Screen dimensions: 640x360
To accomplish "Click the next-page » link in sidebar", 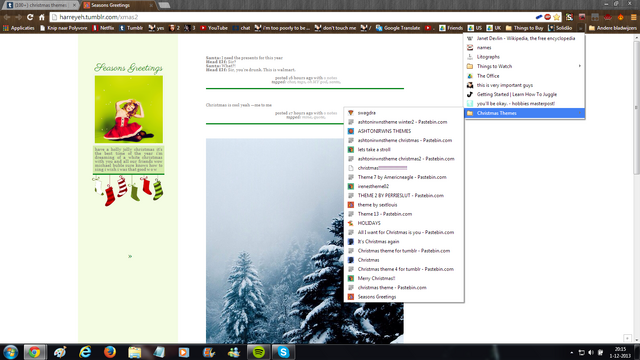I will (x=130, y=256).
